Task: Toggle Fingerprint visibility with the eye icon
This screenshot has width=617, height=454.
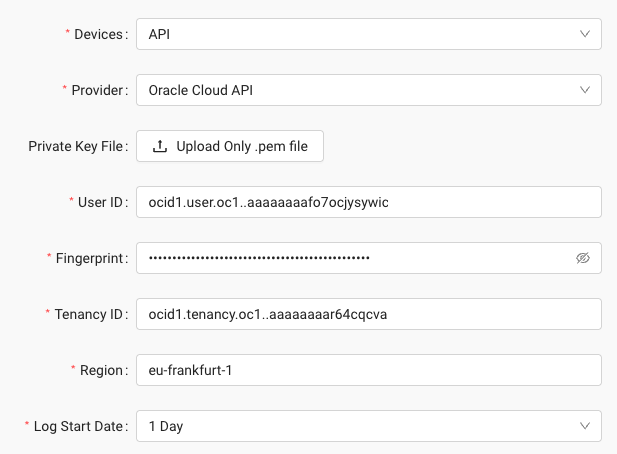Action: click(583, 258)
